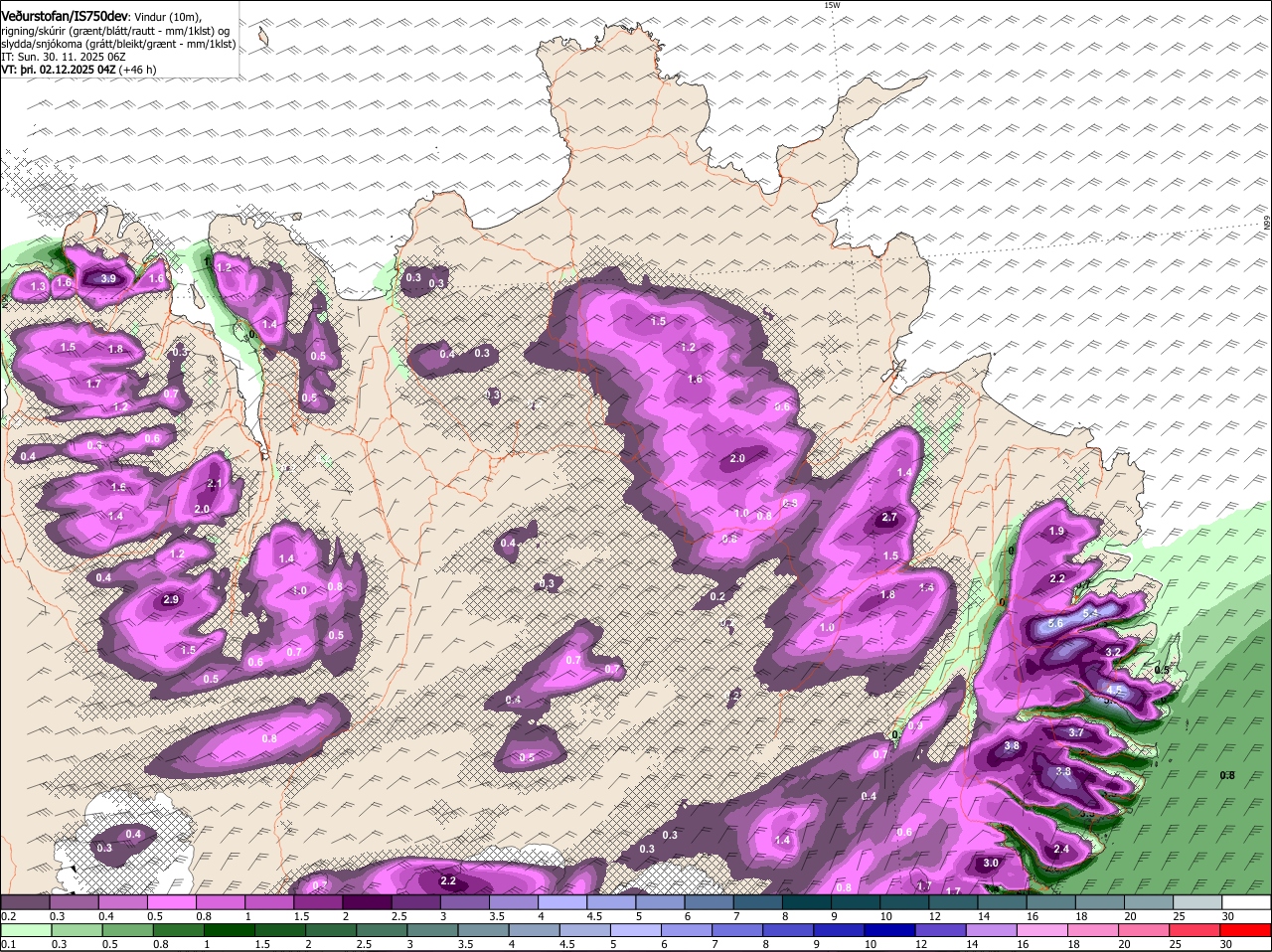Click the small island near the header box

tap(263, 36)
